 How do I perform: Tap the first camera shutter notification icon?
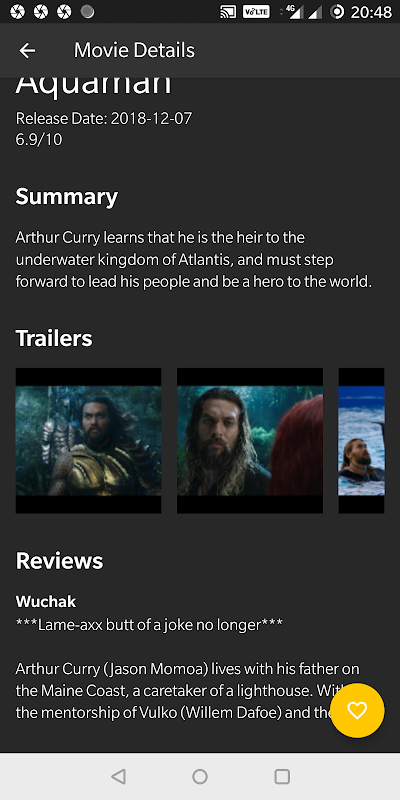pos(17,12)
